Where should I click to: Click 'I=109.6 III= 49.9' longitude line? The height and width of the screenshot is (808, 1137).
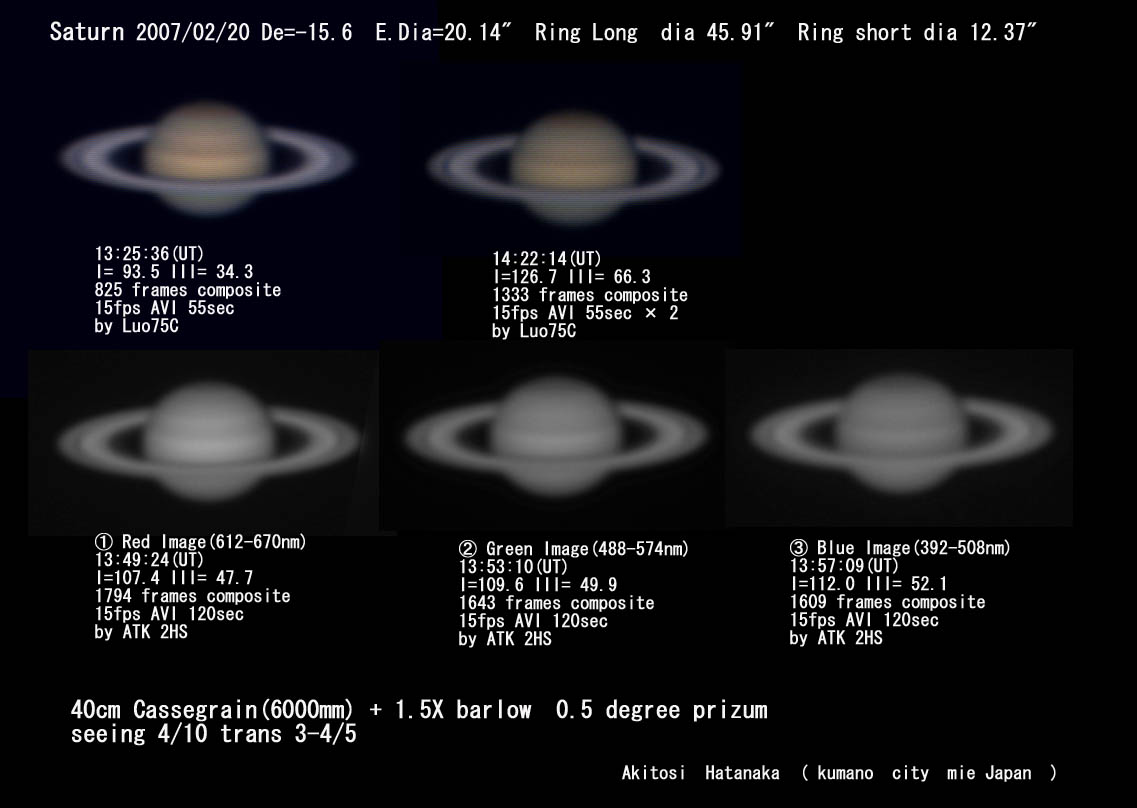pos(538,585)
